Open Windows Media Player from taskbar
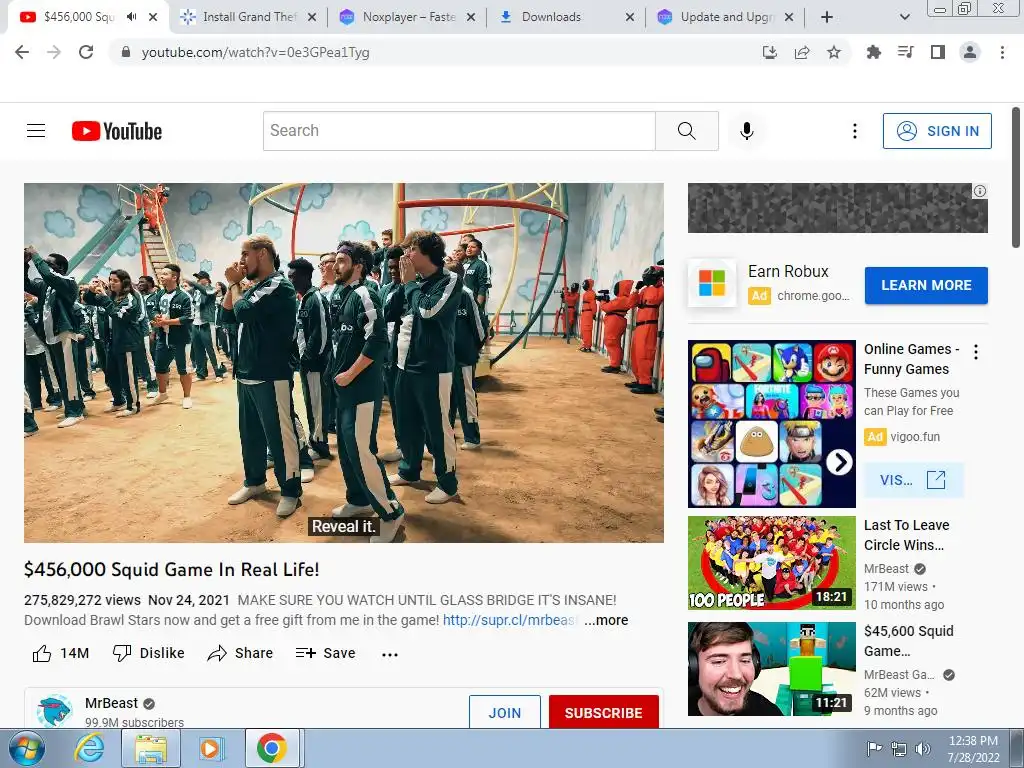This screenshot has height=768, width=1024. click(x=212, y=748)
